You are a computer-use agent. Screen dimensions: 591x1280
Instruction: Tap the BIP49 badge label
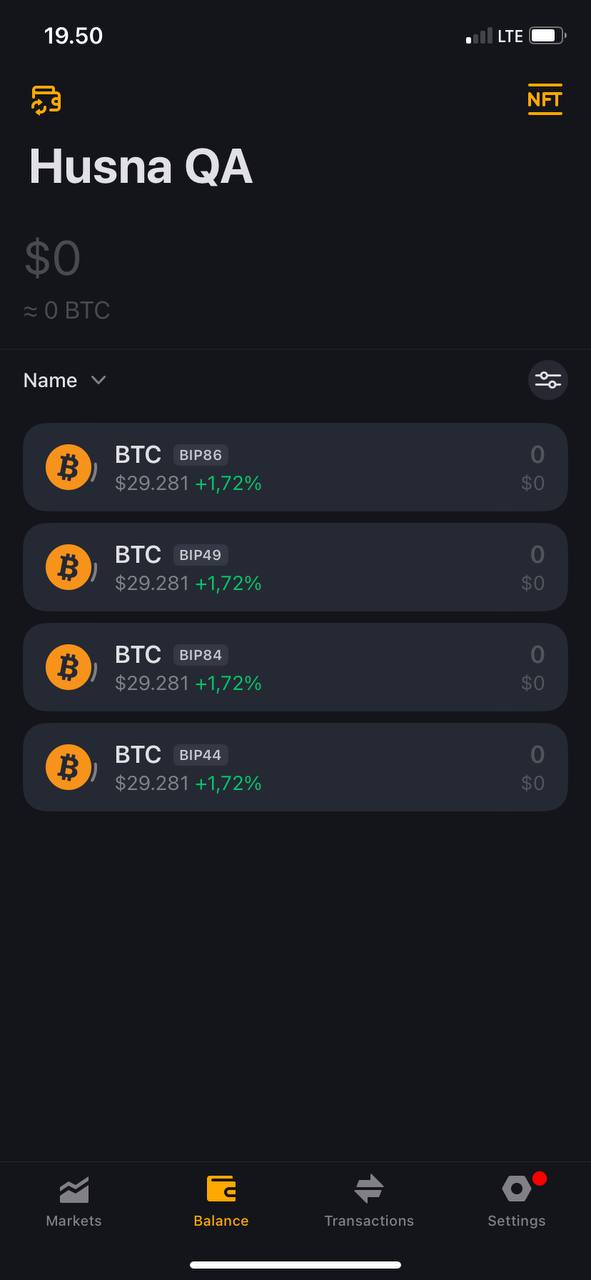point(200,555)
